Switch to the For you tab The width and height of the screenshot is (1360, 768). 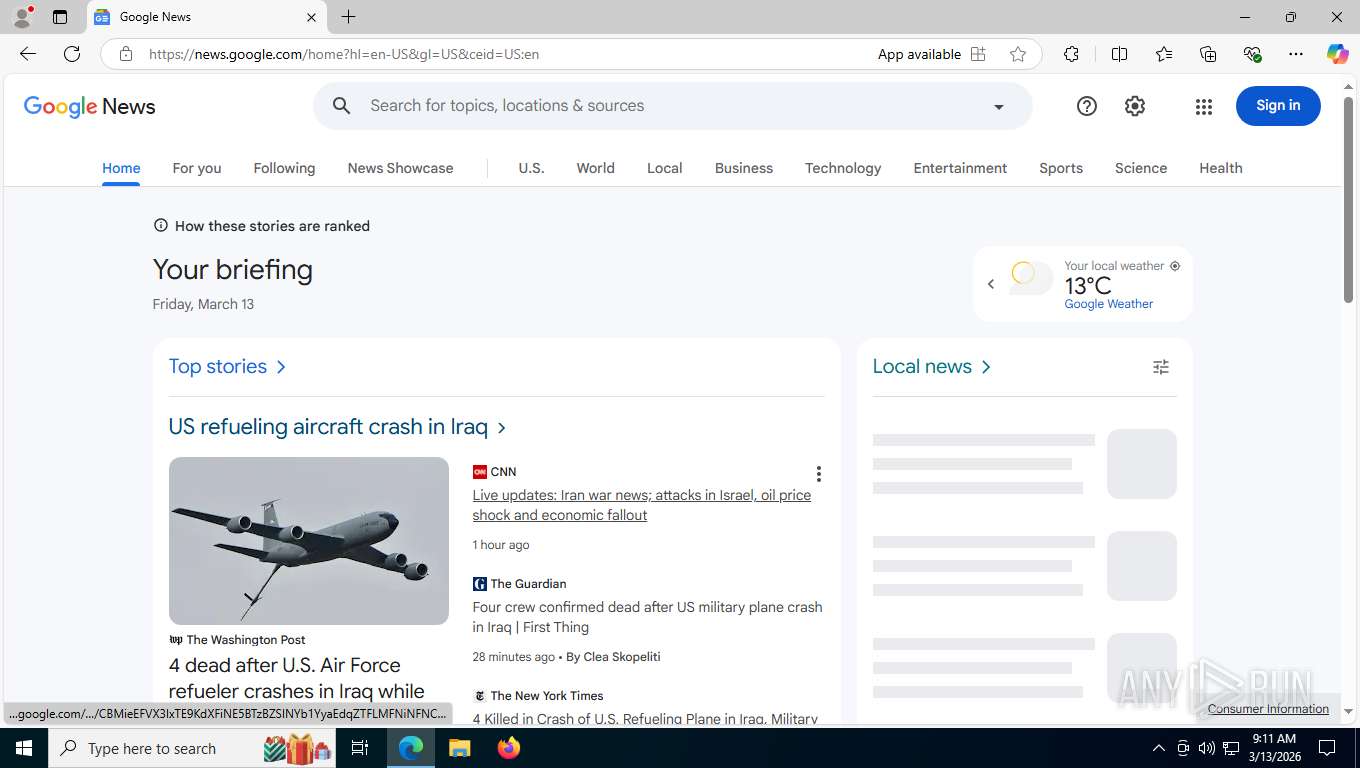tap(197, 168)
